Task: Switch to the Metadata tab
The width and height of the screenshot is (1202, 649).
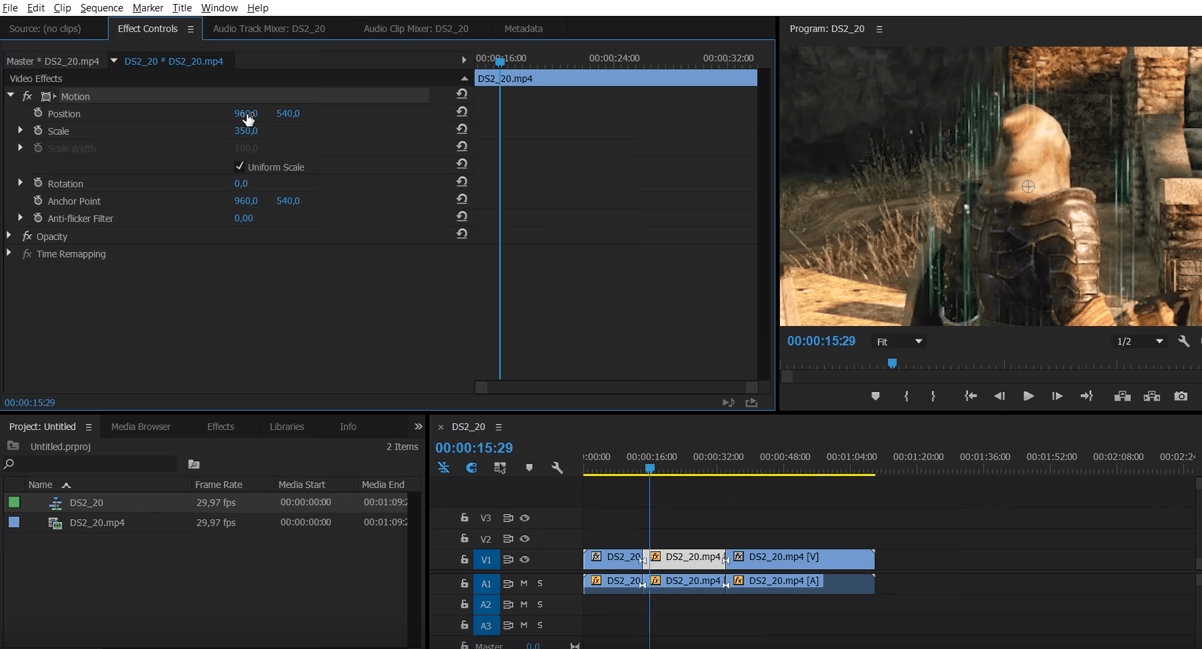Action: click(x=523, y=29)
